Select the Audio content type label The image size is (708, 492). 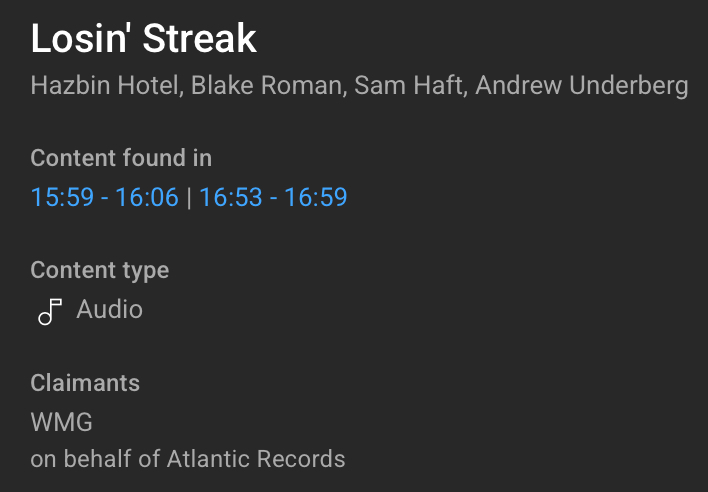tap(110, 310)
